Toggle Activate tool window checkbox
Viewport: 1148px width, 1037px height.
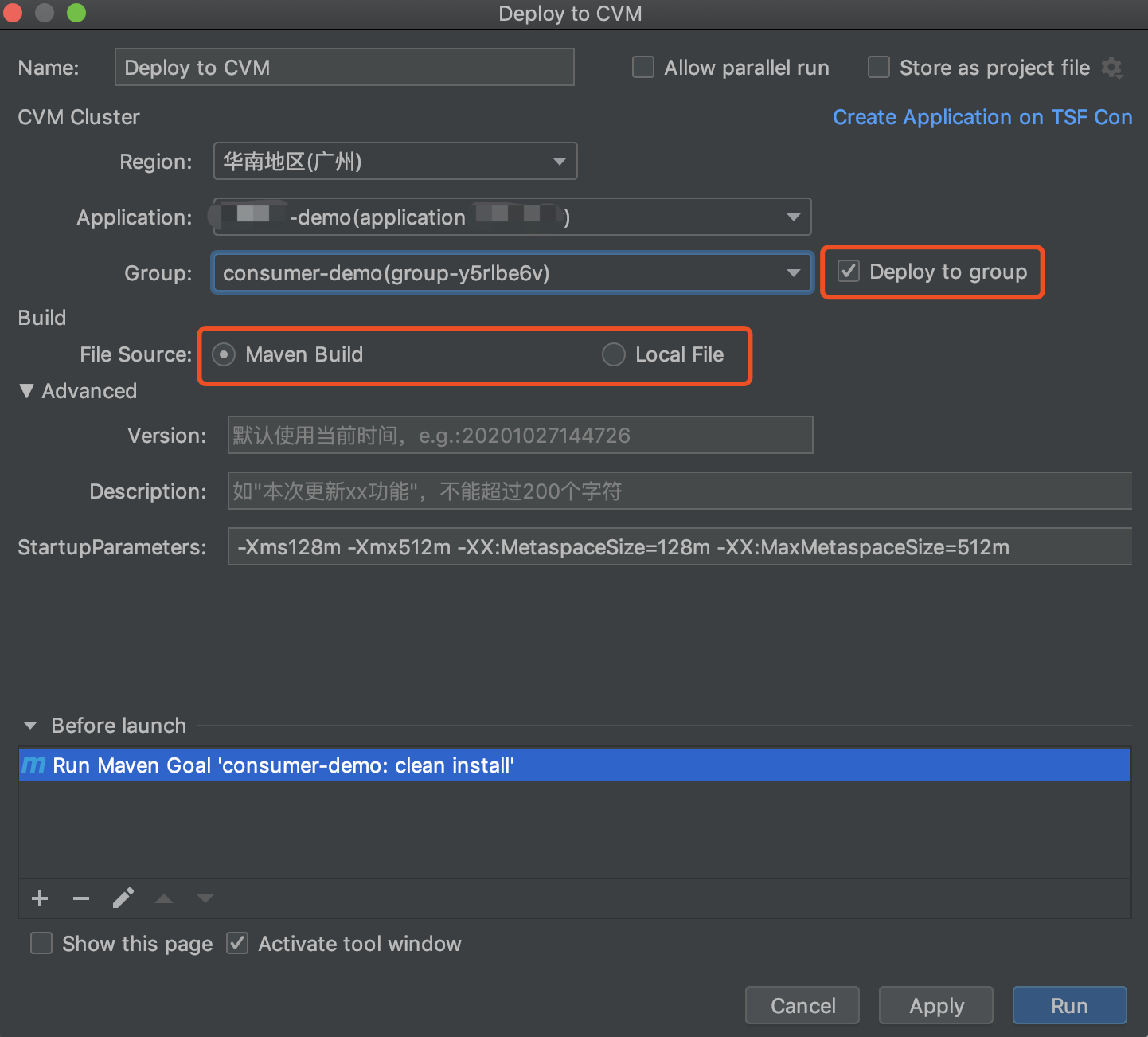(x=237, y=944)
